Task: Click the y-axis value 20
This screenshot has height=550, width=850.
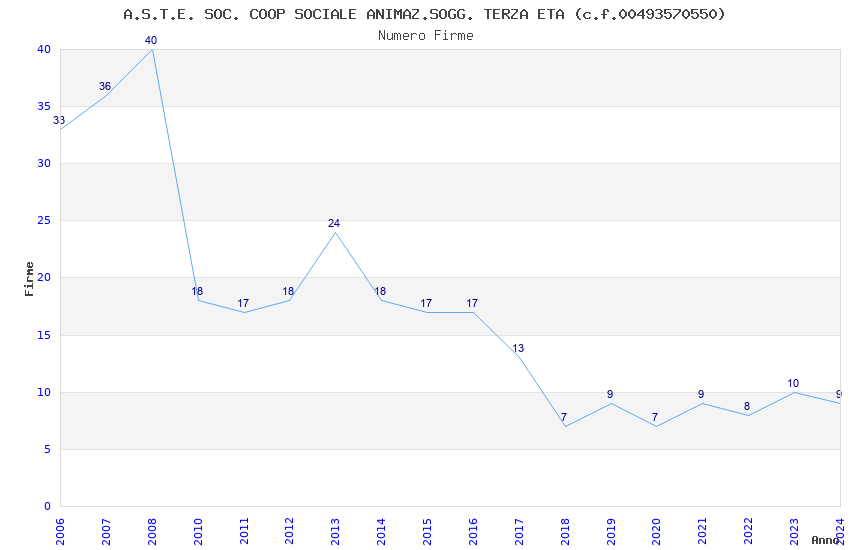Action: (x=44, y=277)
